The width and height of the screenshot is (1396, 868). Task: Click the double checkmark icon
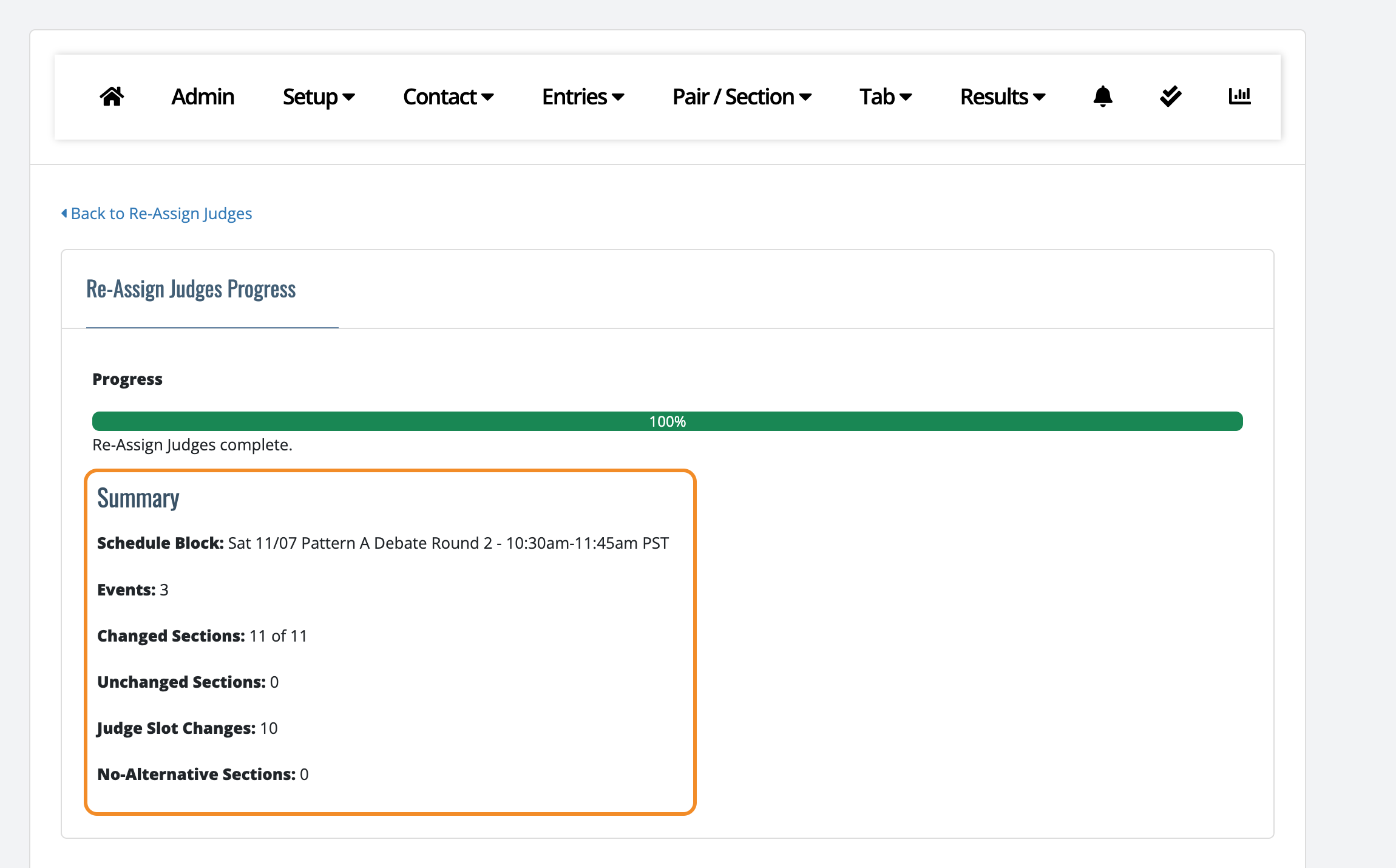pos(1170,97)
